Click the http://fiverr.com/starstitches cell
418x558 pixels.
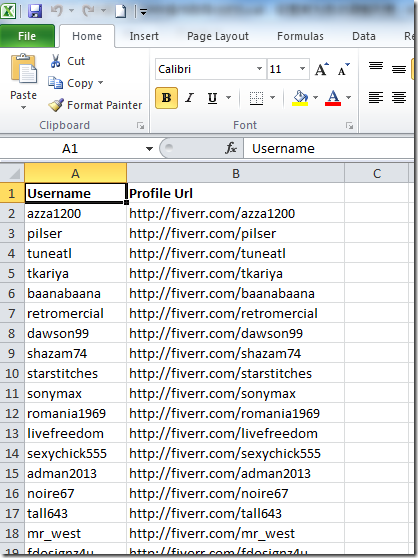click(x=236, y=373)
